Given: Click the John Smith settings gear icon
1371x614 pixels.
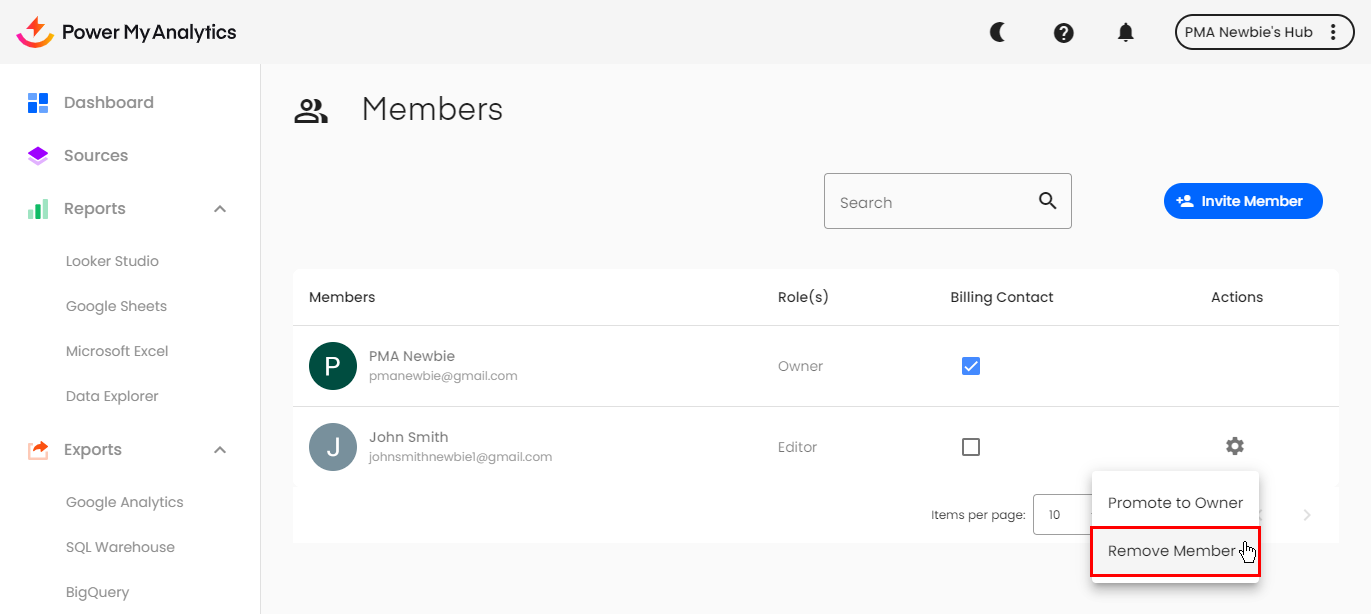Looking at the screenshot, I should click(x=1235, y=446).
